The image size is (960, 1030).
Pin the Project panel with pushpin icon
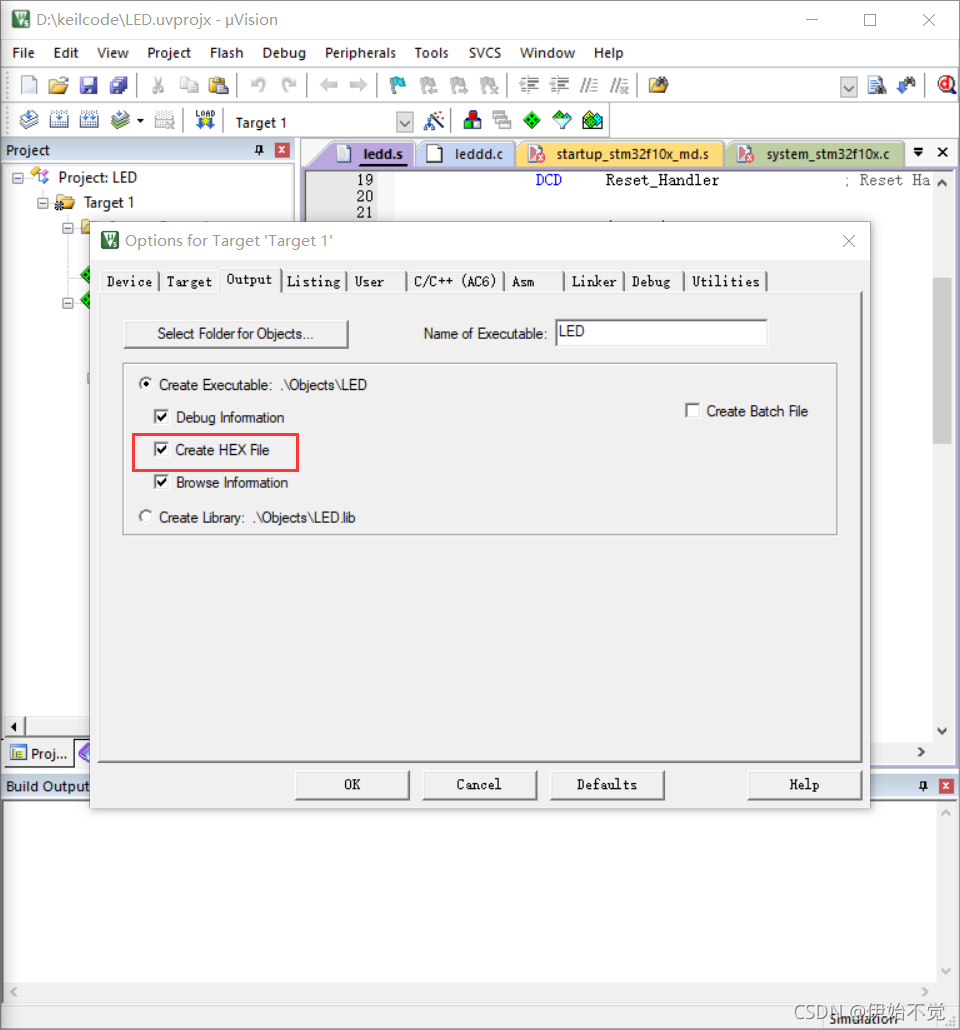point(260,150)
